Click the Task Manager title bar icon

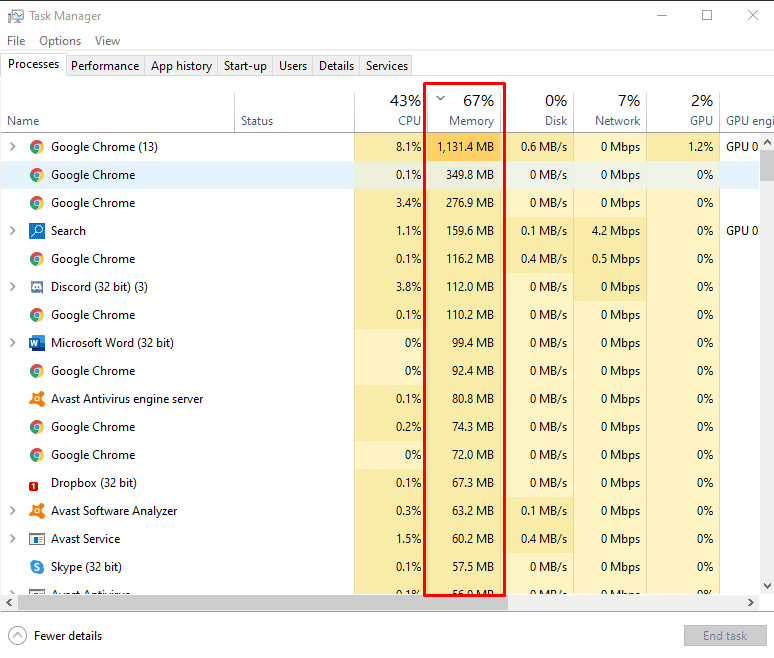(x=15, y=16)
